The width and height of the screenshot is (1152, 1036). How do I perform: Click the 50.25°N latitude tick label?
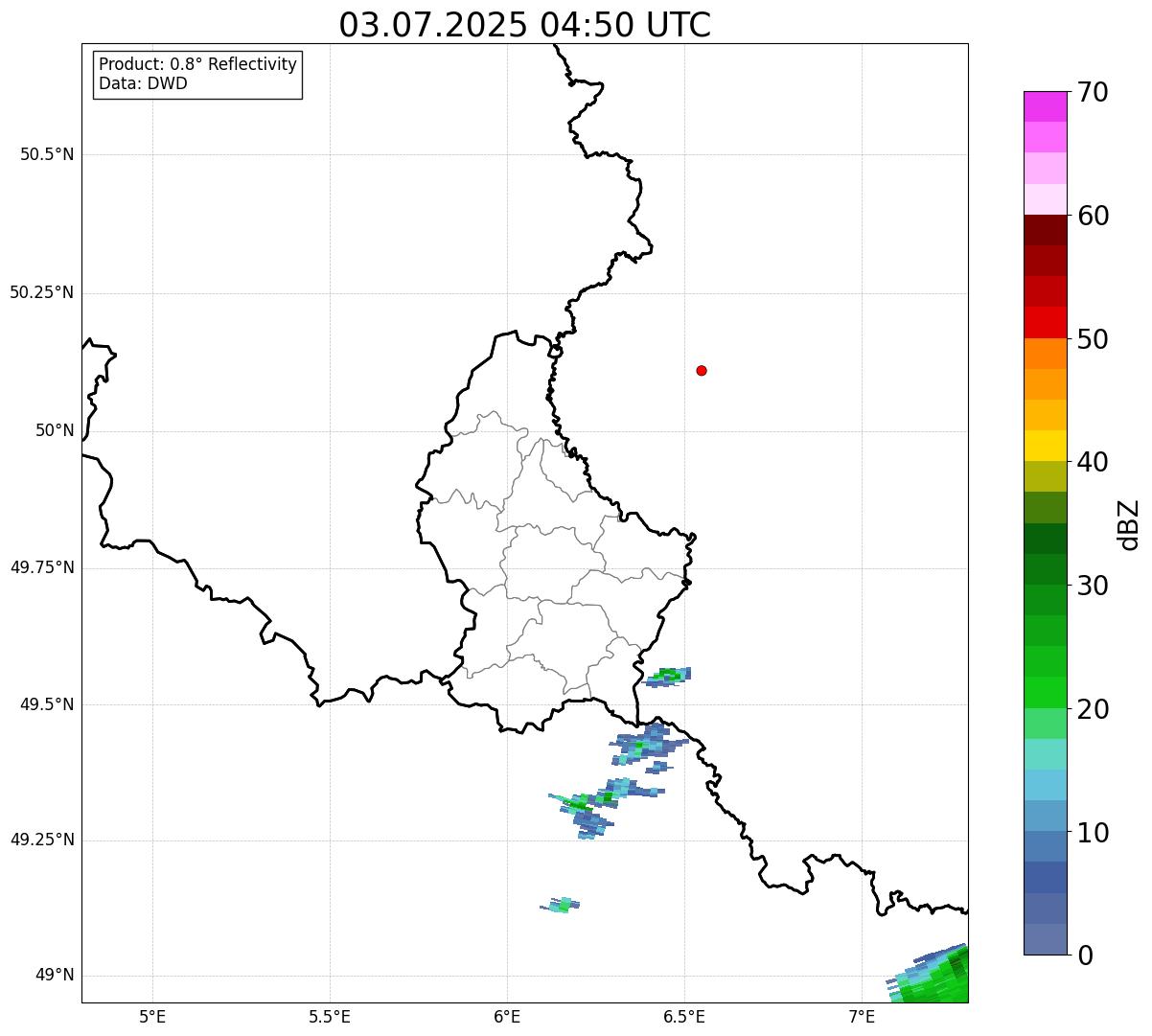click(42, 292)
